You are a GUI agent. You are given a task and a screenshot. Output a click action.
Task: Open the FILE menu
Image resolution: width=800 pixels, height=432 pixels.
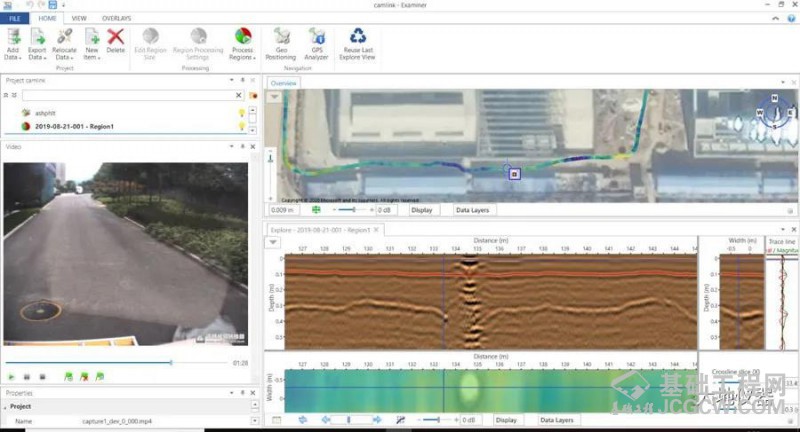tap(14, 18)
